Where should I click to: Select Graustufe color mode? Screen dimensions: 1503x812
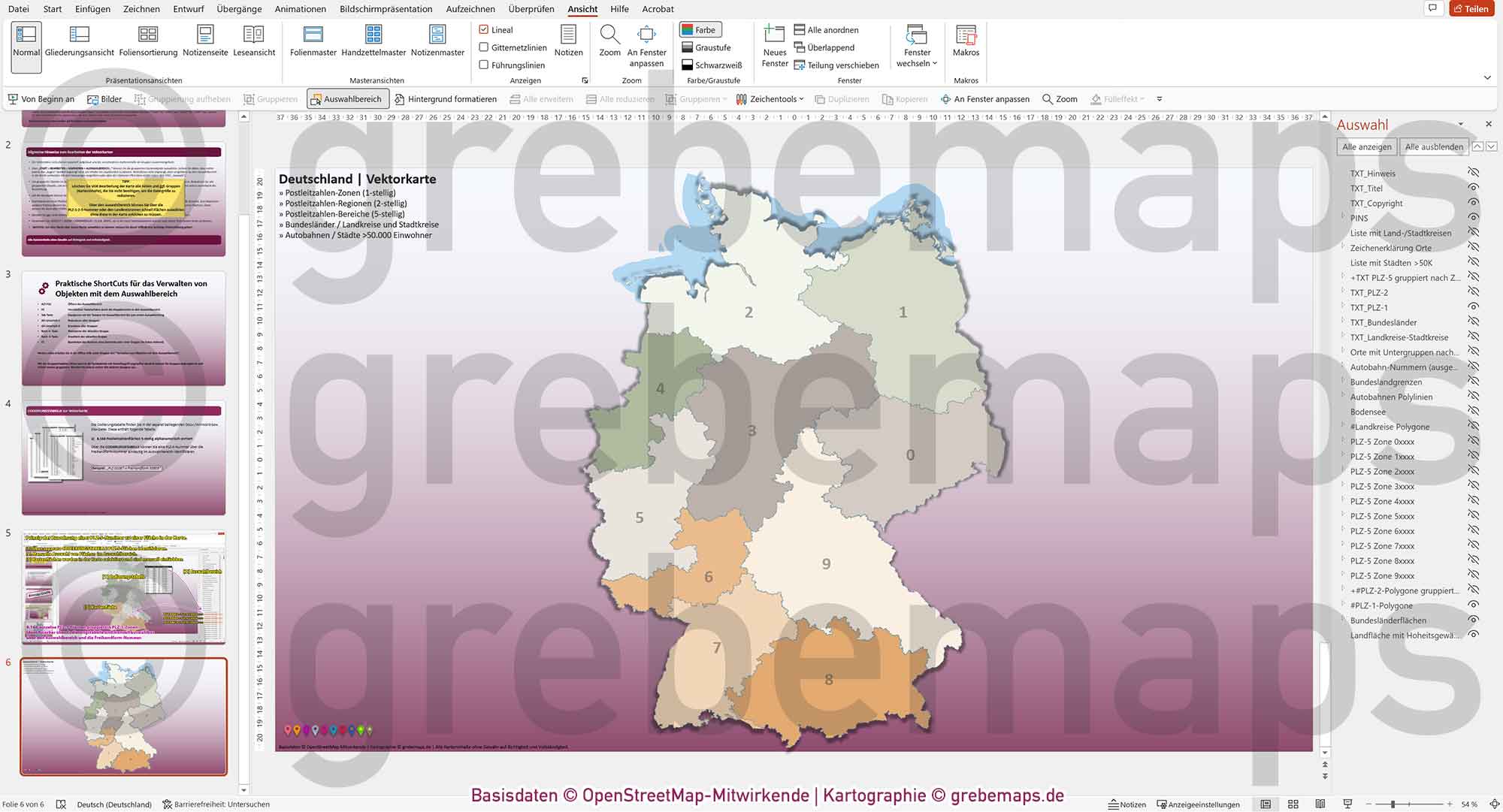click(x=707, y=47)
